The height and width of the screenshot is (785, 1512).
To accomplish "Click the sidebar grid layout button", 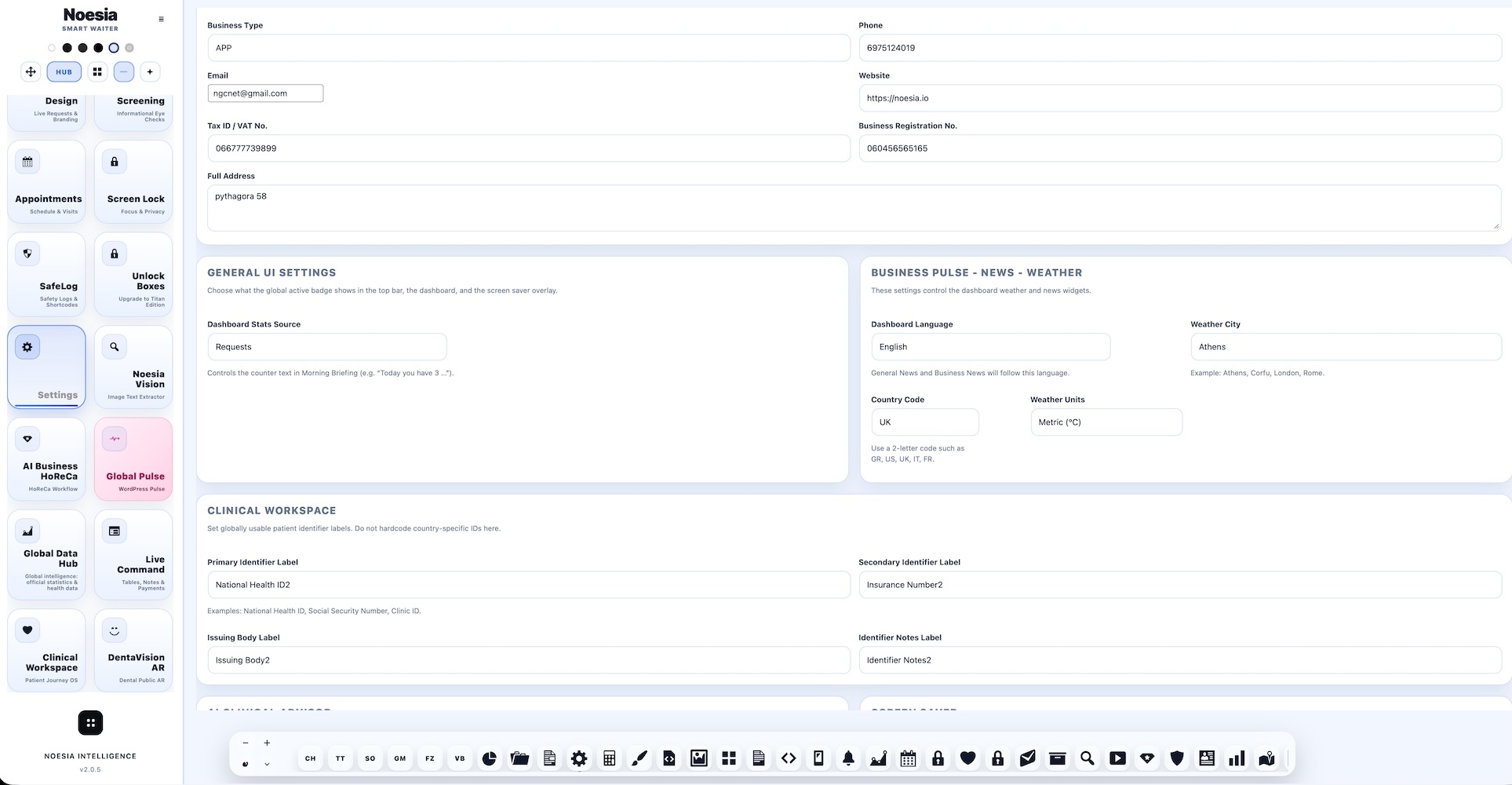I will [97, 71].
